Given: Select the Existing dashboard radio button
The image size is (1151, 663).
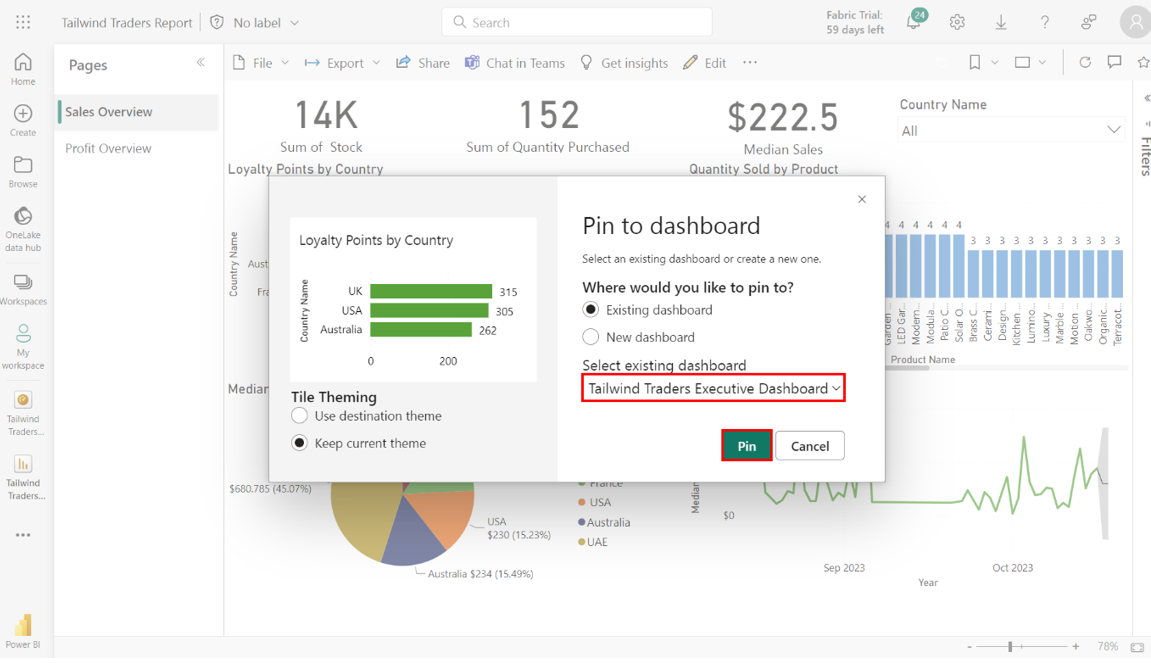Looking at the screenshot, I should 591,310.
